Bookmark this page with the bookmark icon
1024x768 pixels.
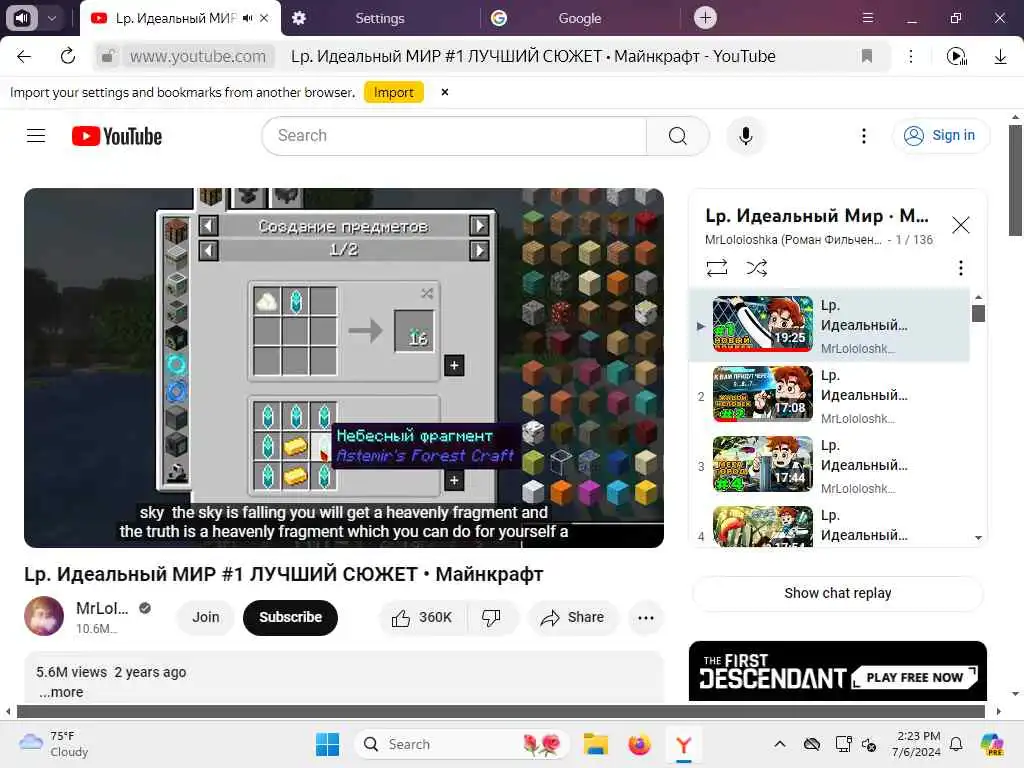point(867,56)
